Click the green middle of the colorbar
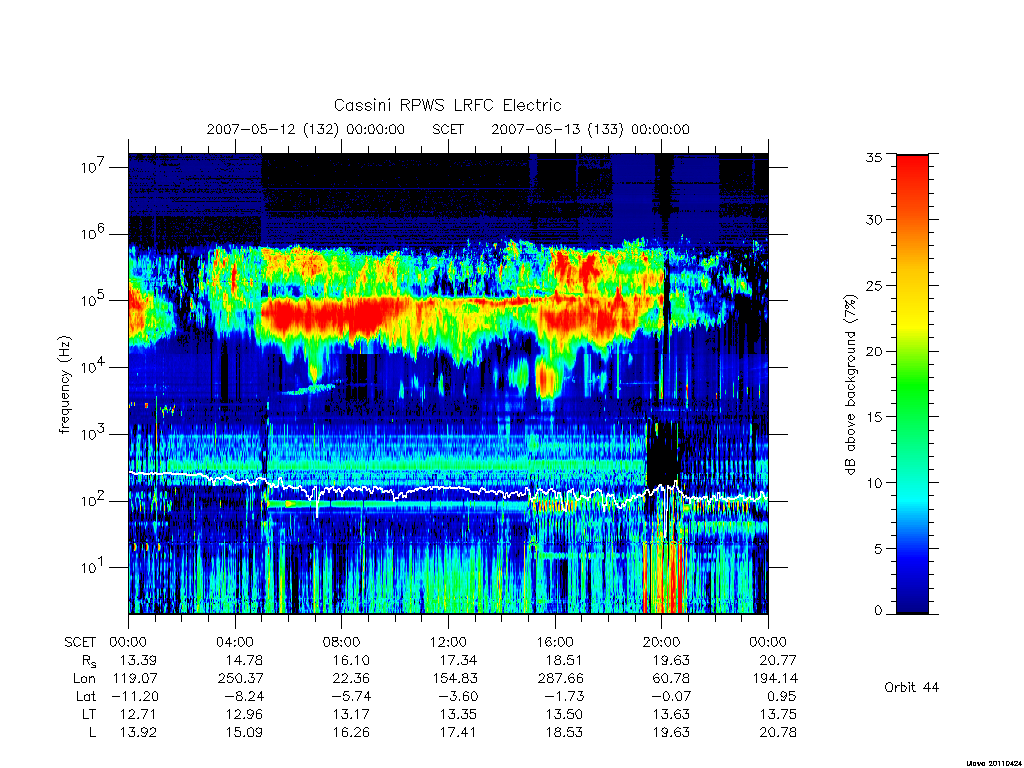 912,385
